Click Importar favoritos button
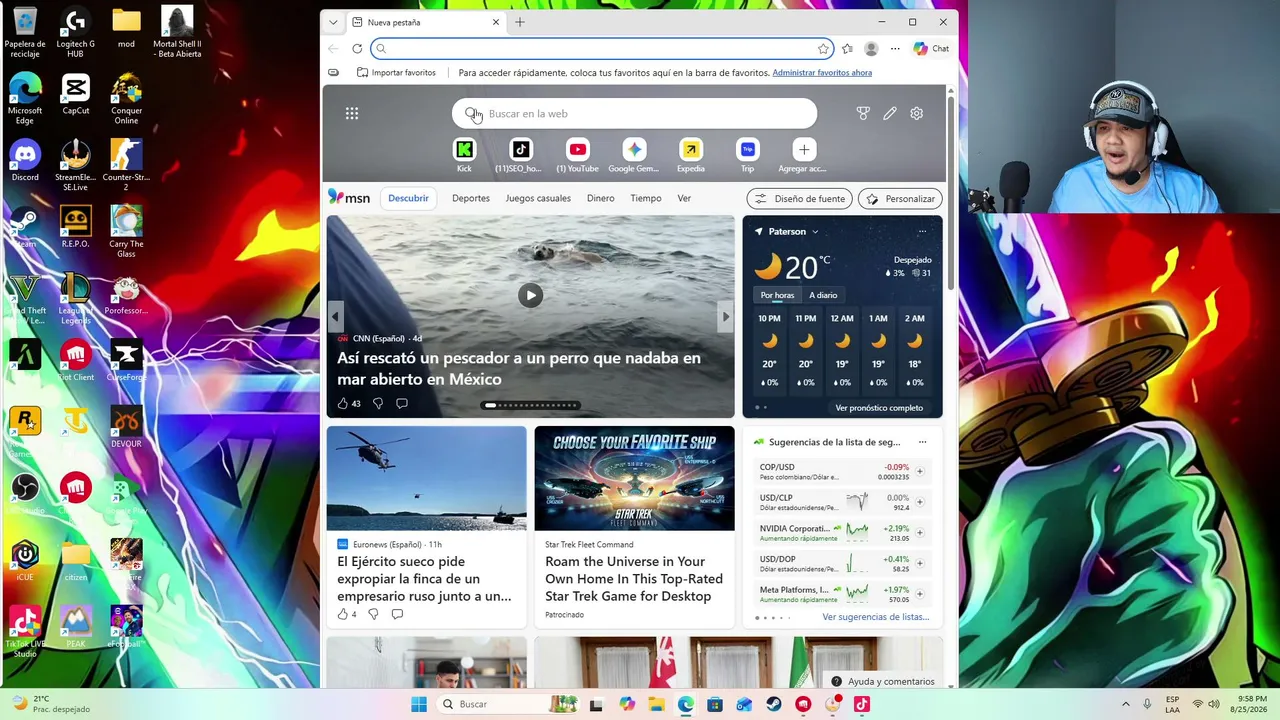 click(396, 73)
